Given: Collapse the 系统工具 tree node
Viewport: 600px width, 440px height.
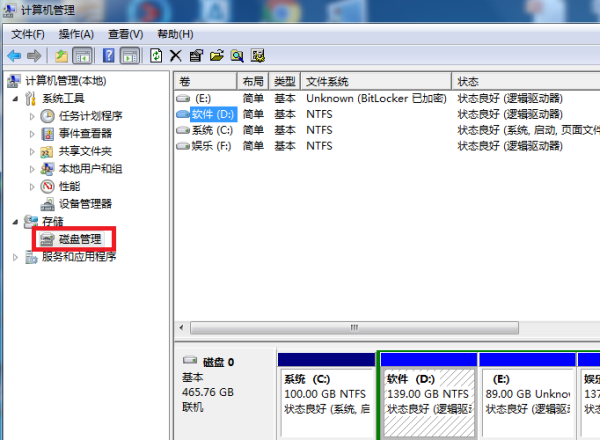Looking at the screenshot, I should tap(15, 99).
